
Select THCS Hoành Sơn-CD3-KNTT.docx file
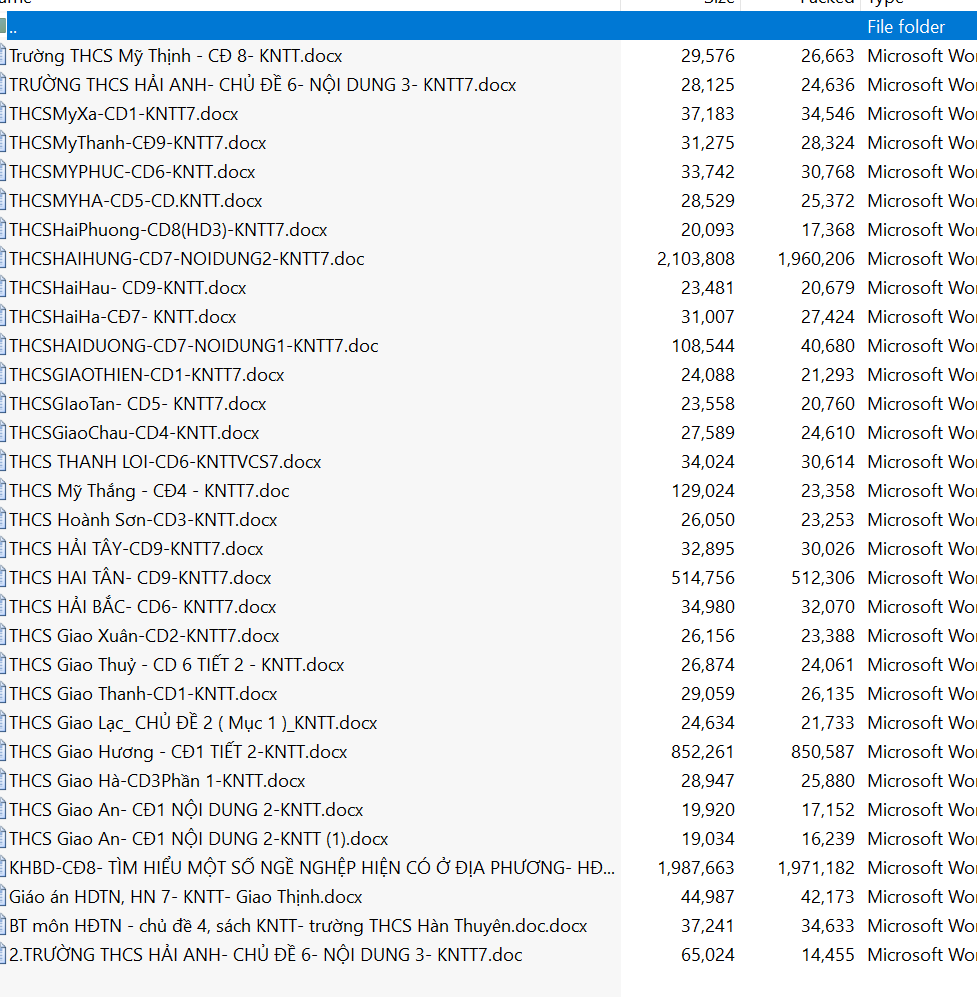143,520
